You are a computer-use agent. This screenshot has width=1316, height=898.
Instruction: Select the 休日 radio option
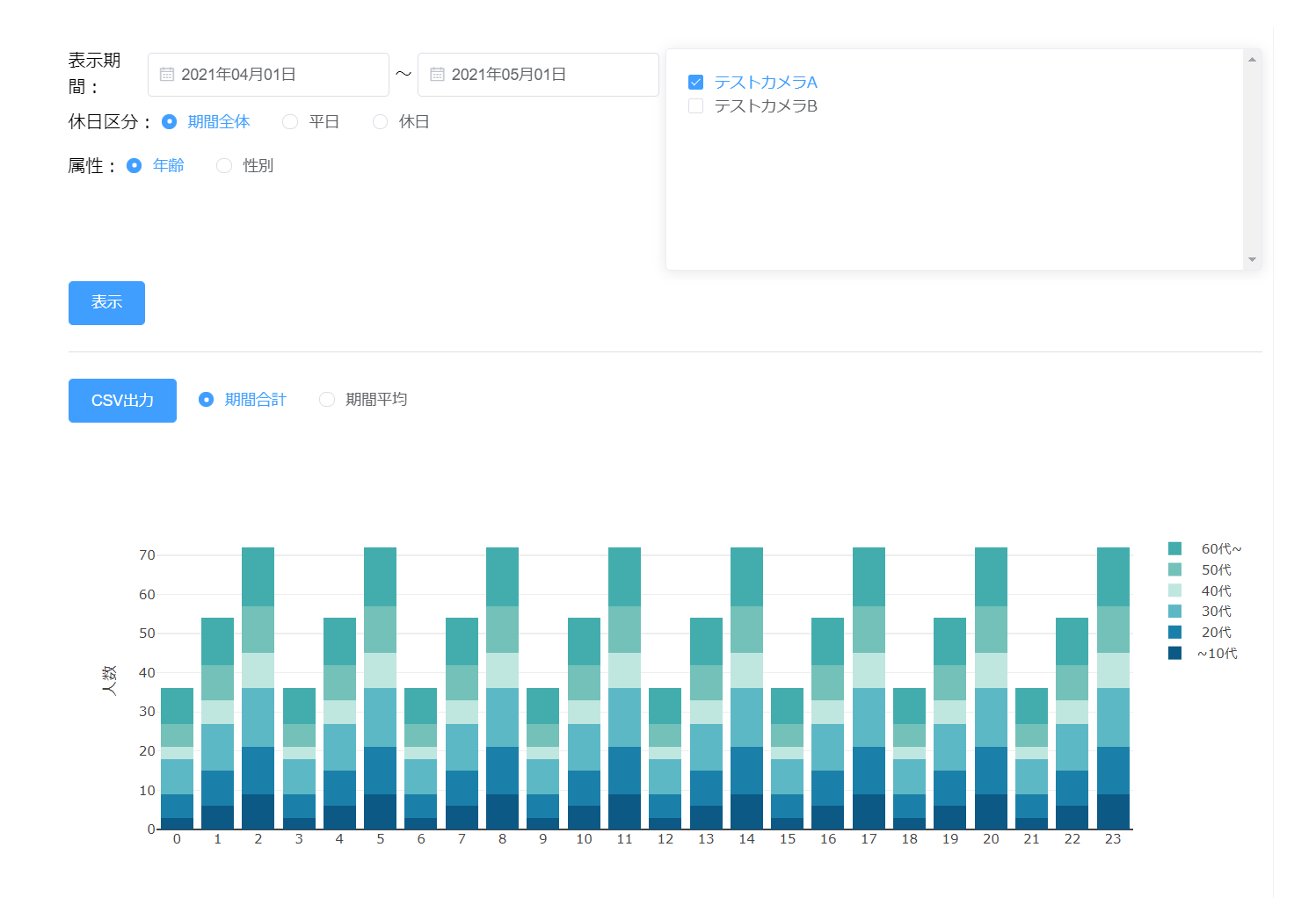click(380, 122)
